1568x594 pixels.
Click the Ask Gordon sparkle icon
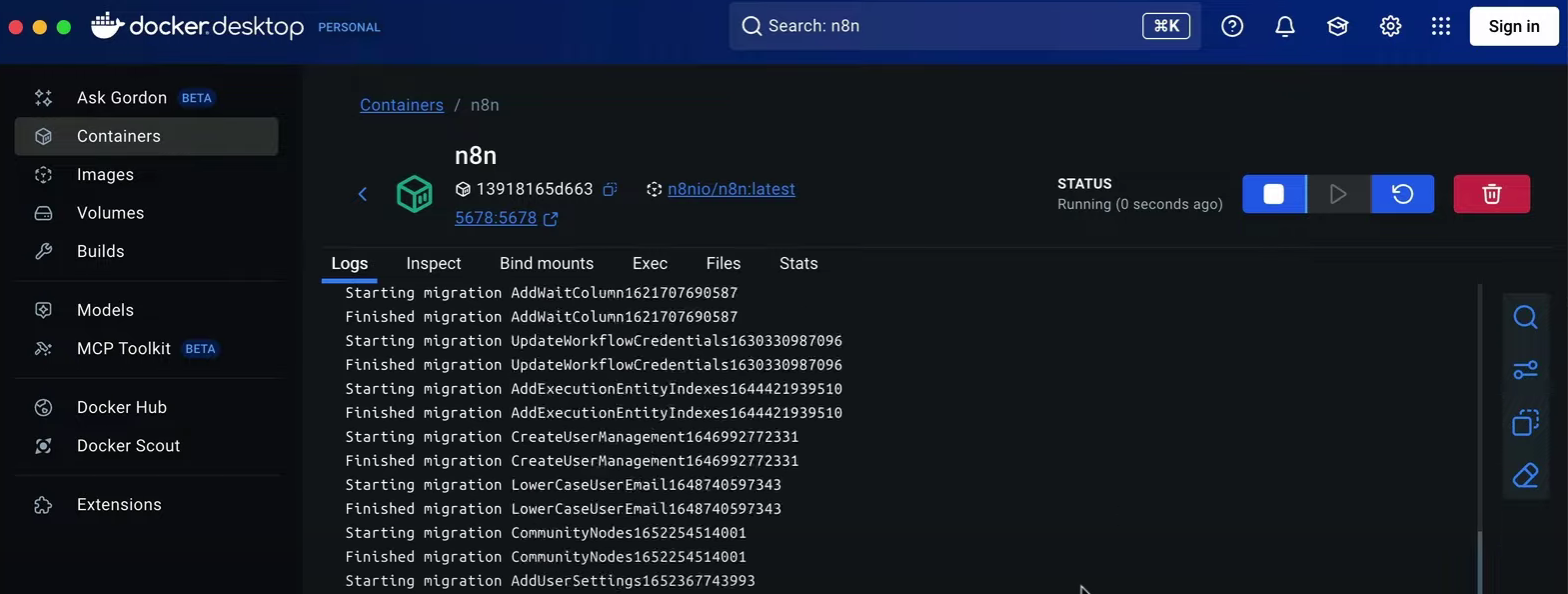coord(43,97)
